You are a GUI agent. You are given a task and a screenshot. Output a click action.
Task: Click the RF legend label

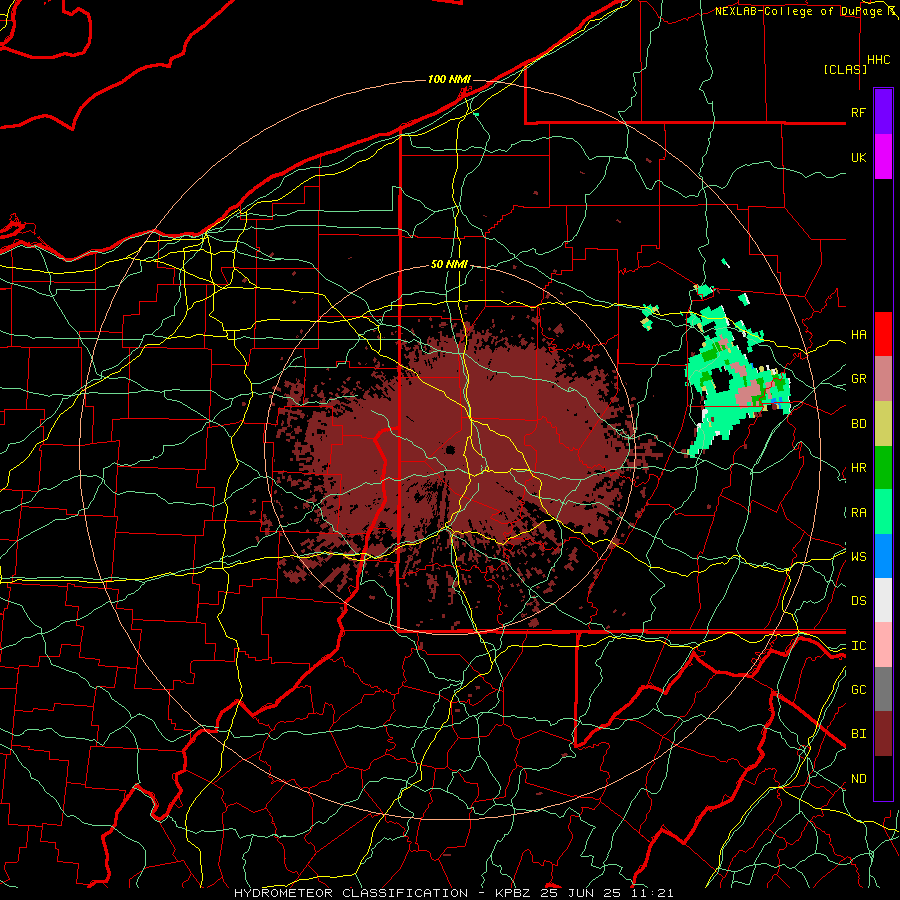[858, 112]
